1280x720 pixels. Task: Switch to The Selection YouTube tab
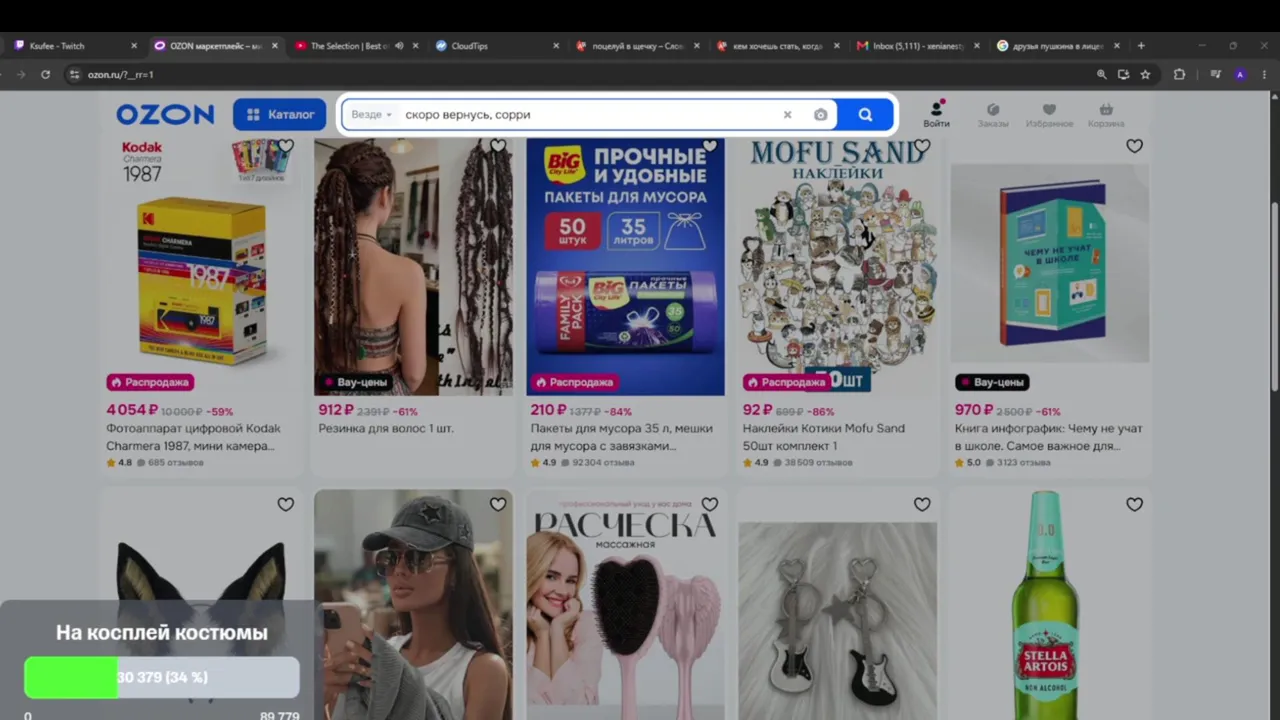click(x=355, y=46)
